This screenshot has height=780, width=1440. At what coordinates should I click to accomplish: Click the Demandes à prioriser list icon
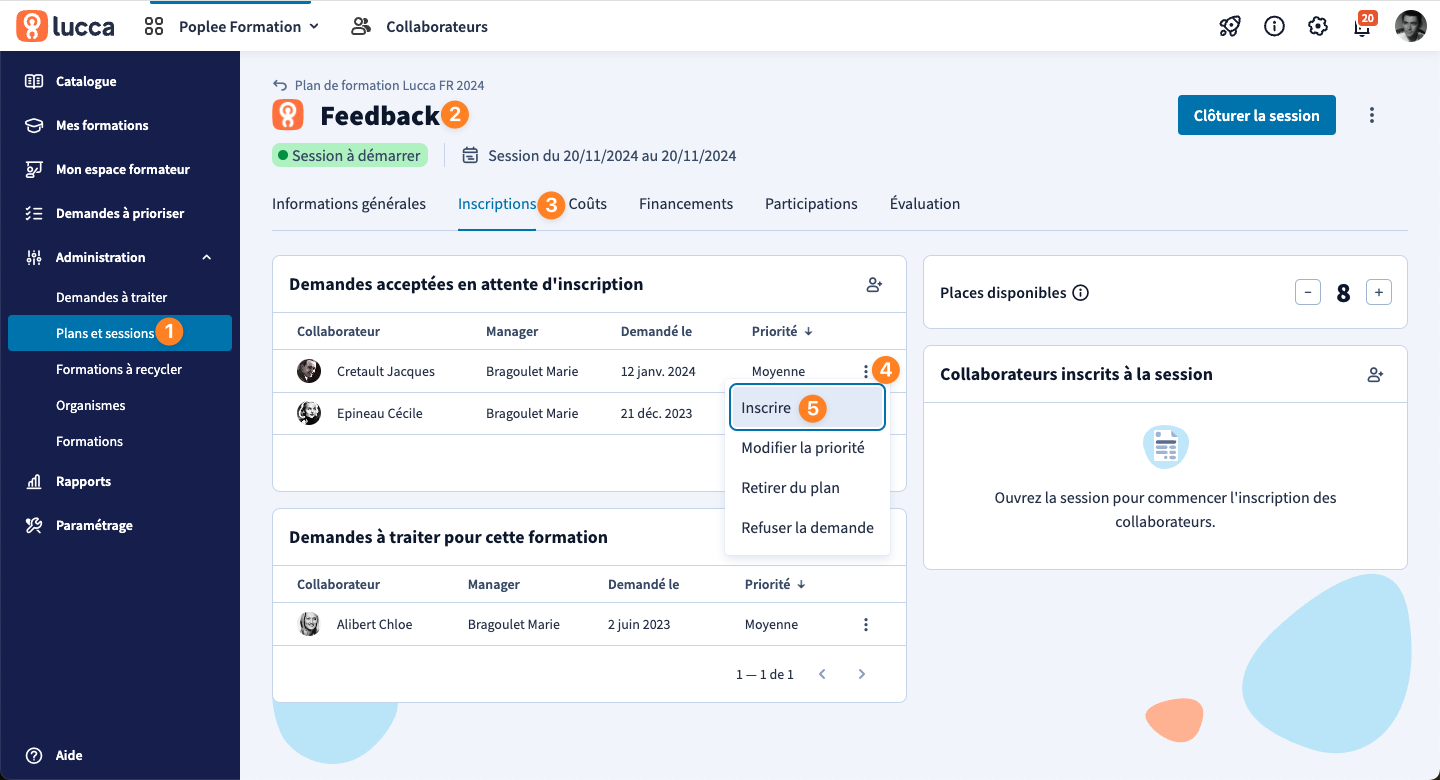[x=34, y=213]
